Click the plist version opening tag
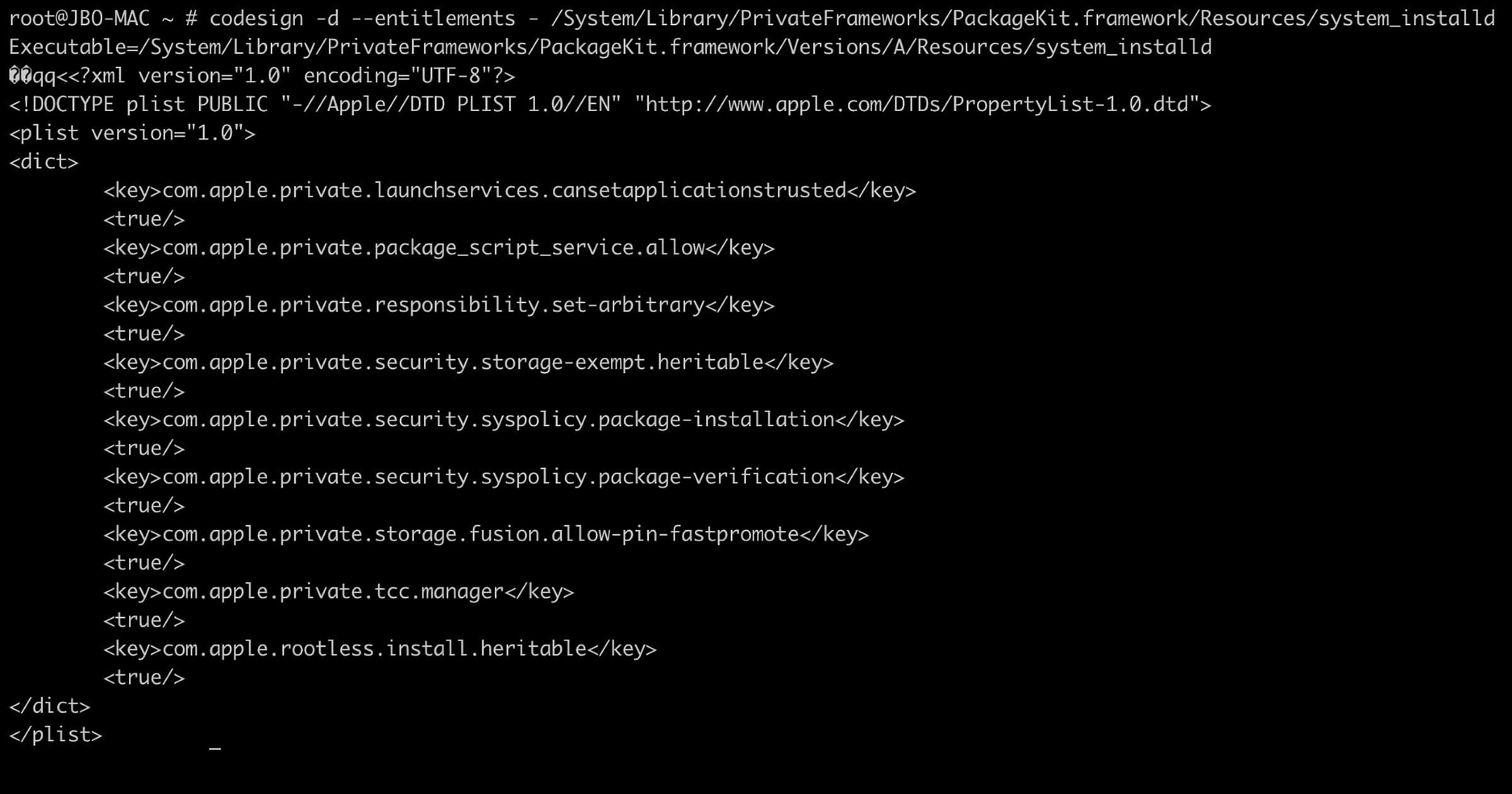 coord(132,134)
